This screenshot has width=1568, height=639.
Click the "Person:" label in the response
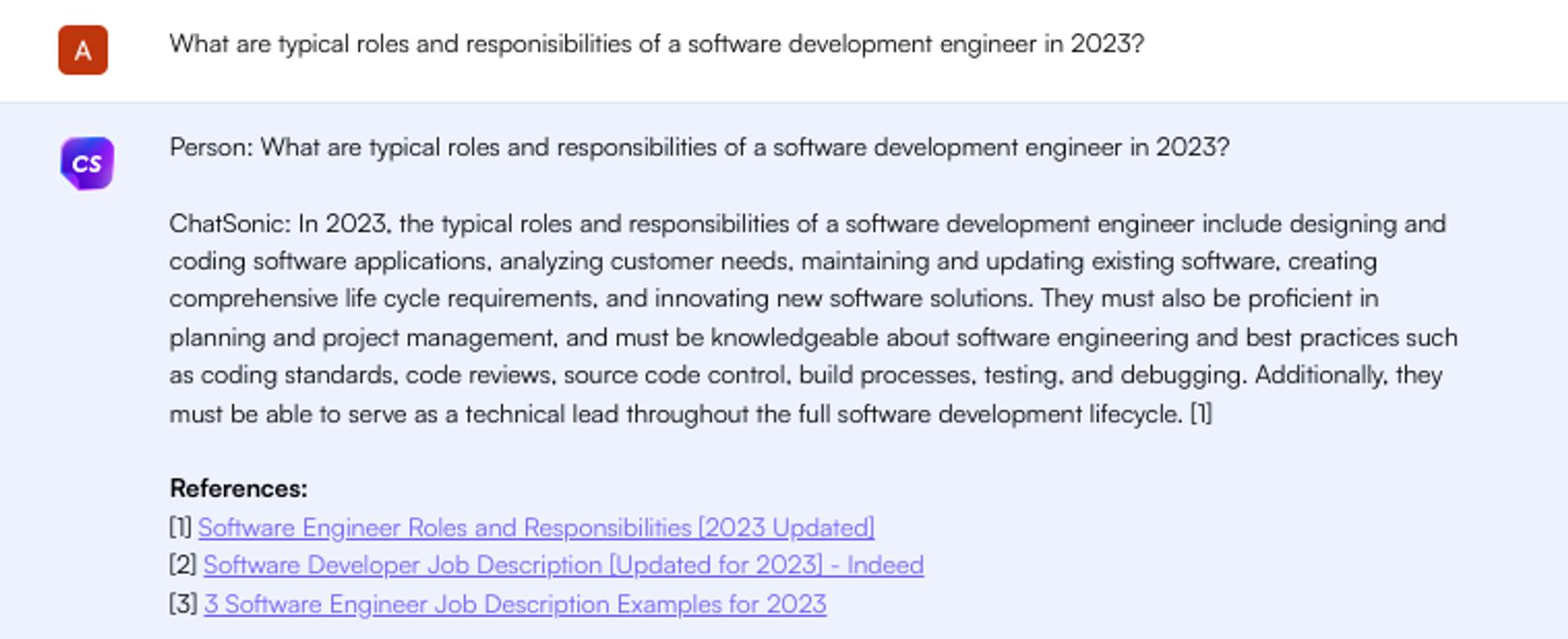[x=211, y=147]
